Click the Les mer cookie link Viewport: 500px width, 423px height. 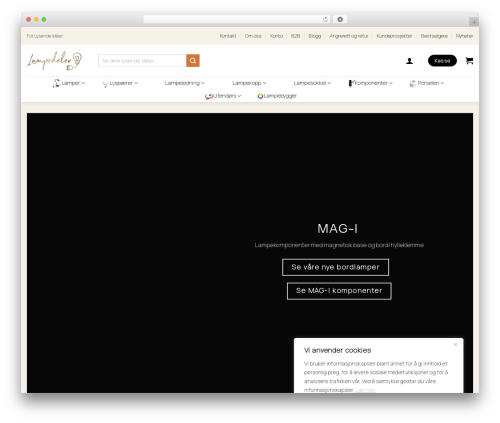(365, 390)
